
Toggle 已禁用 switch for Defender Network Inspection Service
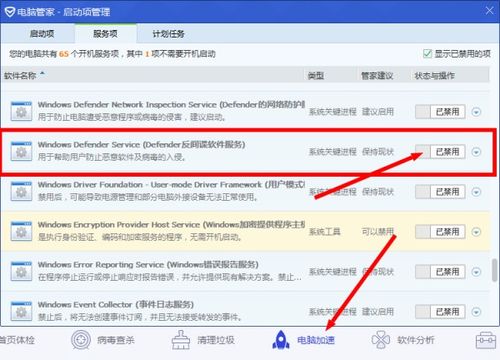(440, 112)
